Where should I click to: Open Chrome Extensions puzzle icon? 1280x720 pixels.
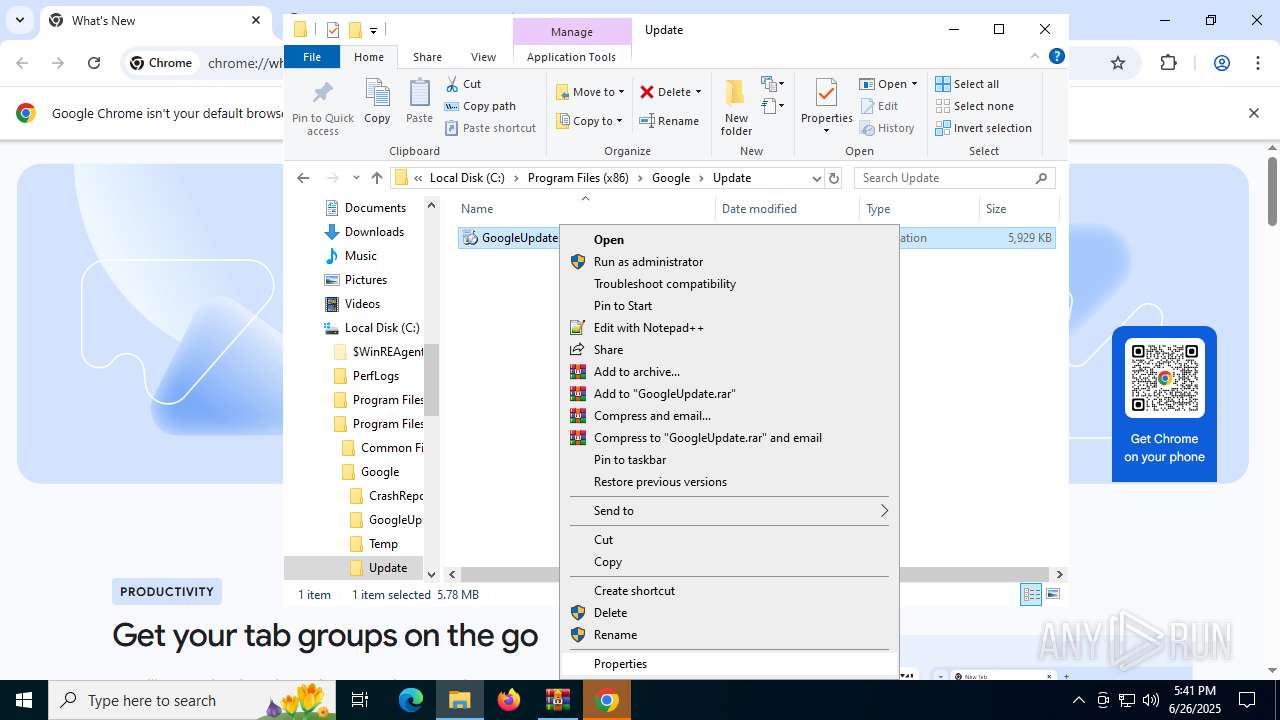[1169, 63]
